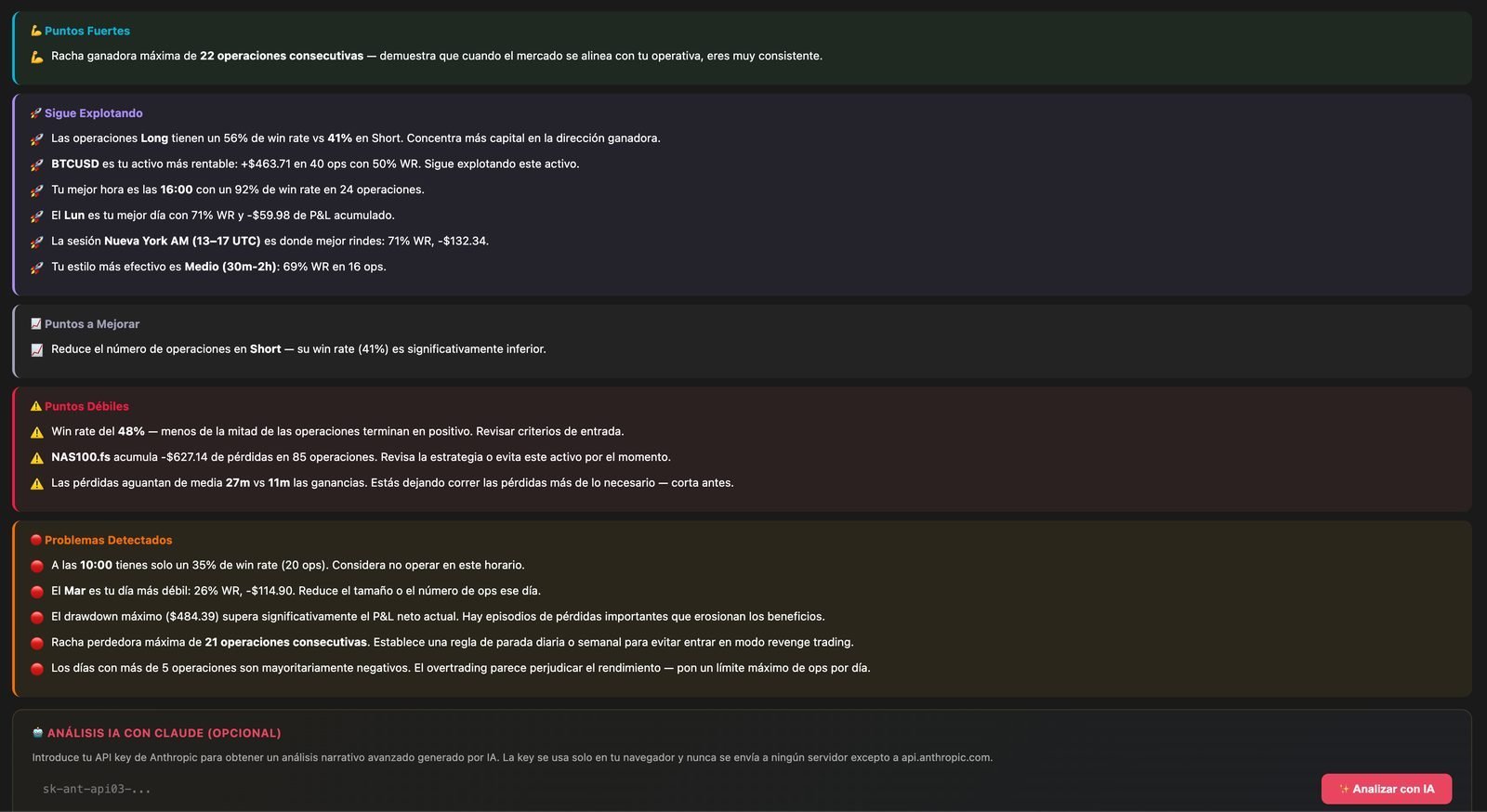This screenshot has width=1487, height=812.
Task: Click the 21 operaciones consecutivas losing streak text
Action: pos(286,642)
